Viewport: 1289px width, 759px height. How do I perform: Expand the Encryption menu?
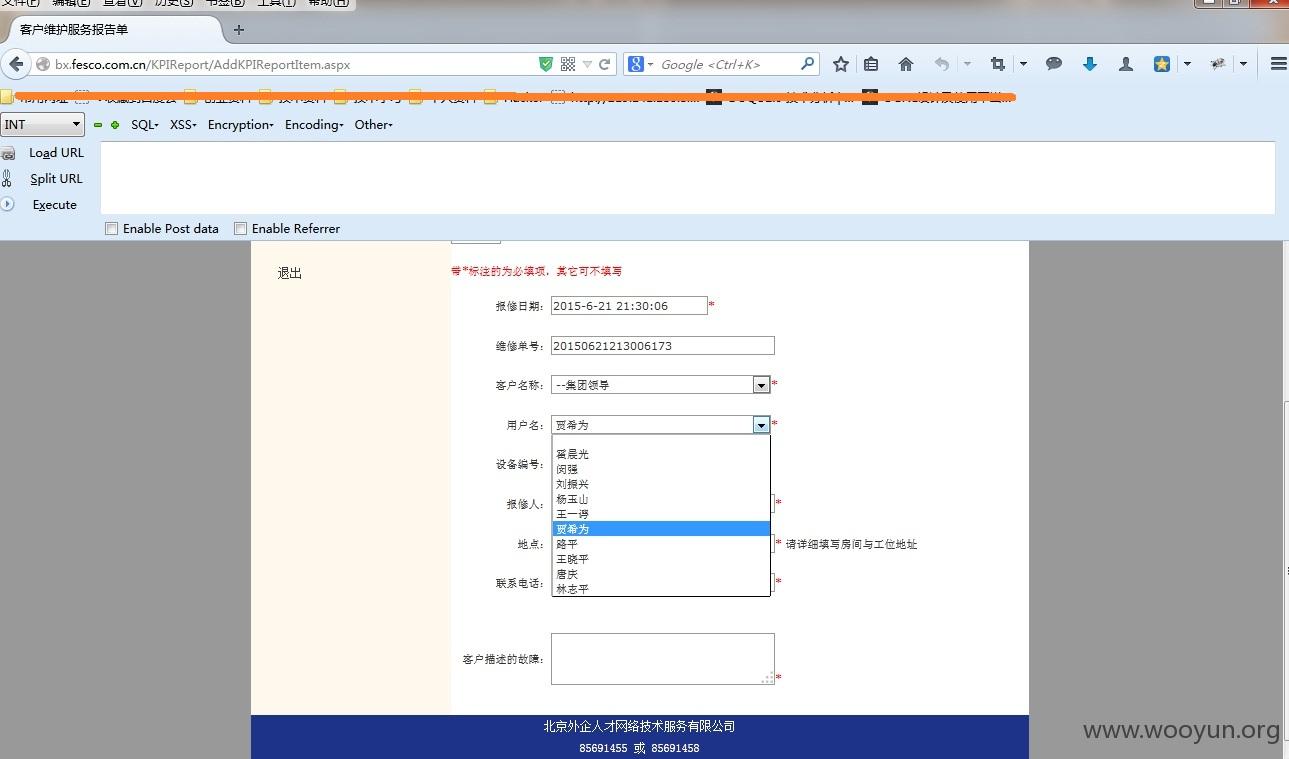(241, 125)
